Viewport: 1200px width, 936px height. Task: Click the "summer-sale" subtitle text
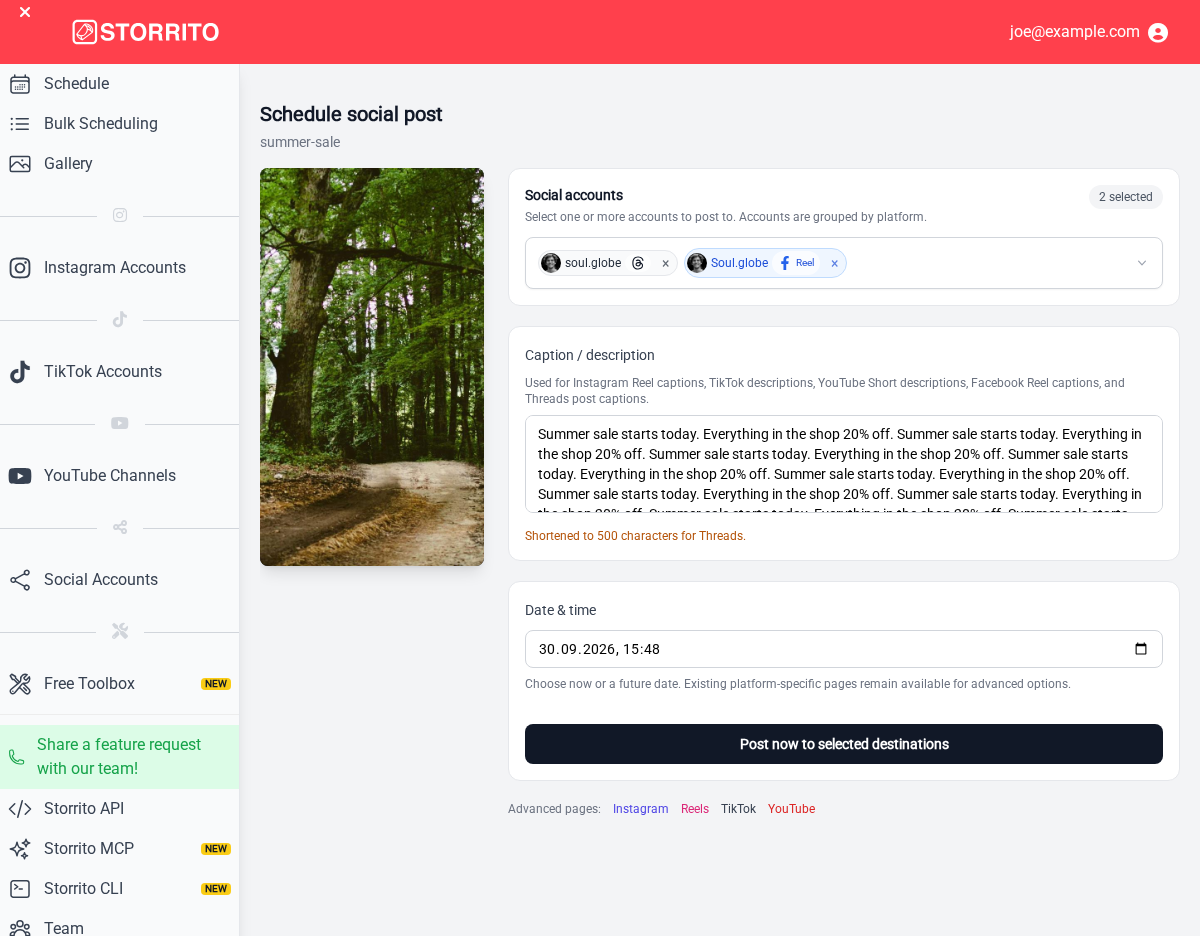click(300, 142)
